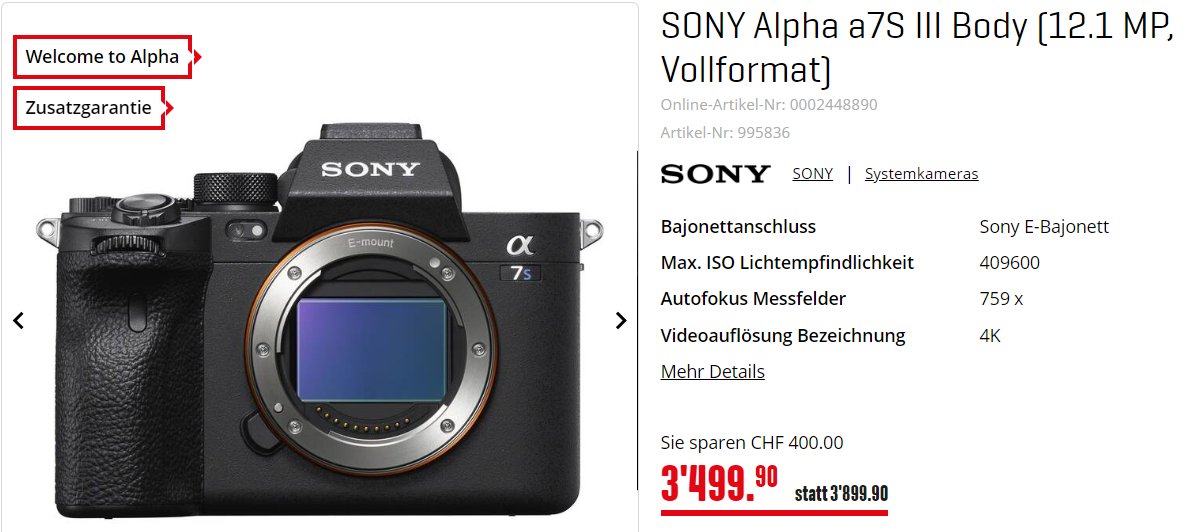Image resolution: width=1196 pixels, height=532 pixels.
Task: Show the previous product image
Action: point(18,321)
